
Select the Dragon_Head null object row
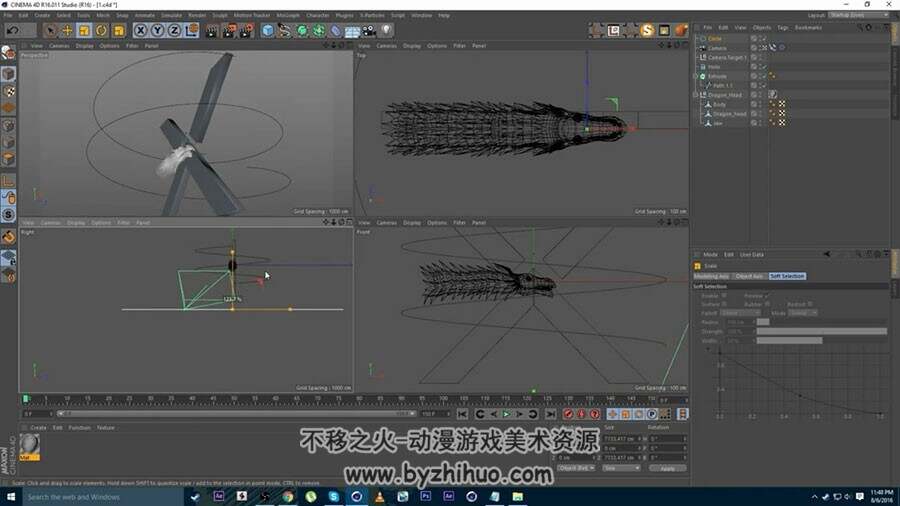click(724, 95)
